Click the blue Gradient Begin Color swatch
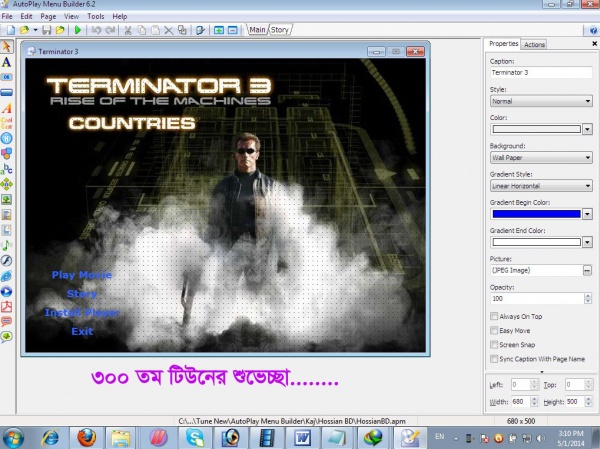Image resolution: width=600 pixels, height=449 pixels. coord(536,214)
